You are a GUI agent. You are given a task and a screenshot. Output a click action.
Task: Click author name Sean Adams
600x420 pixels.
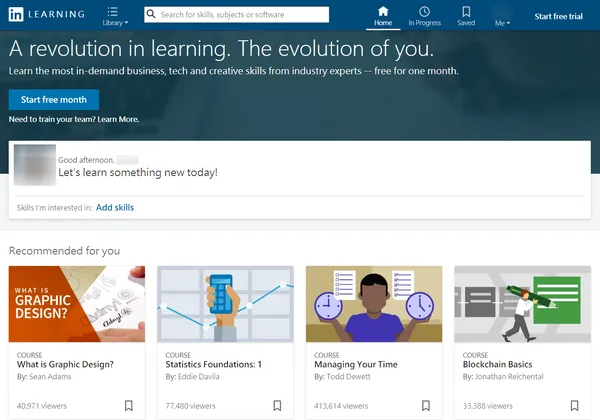(50, 377)
